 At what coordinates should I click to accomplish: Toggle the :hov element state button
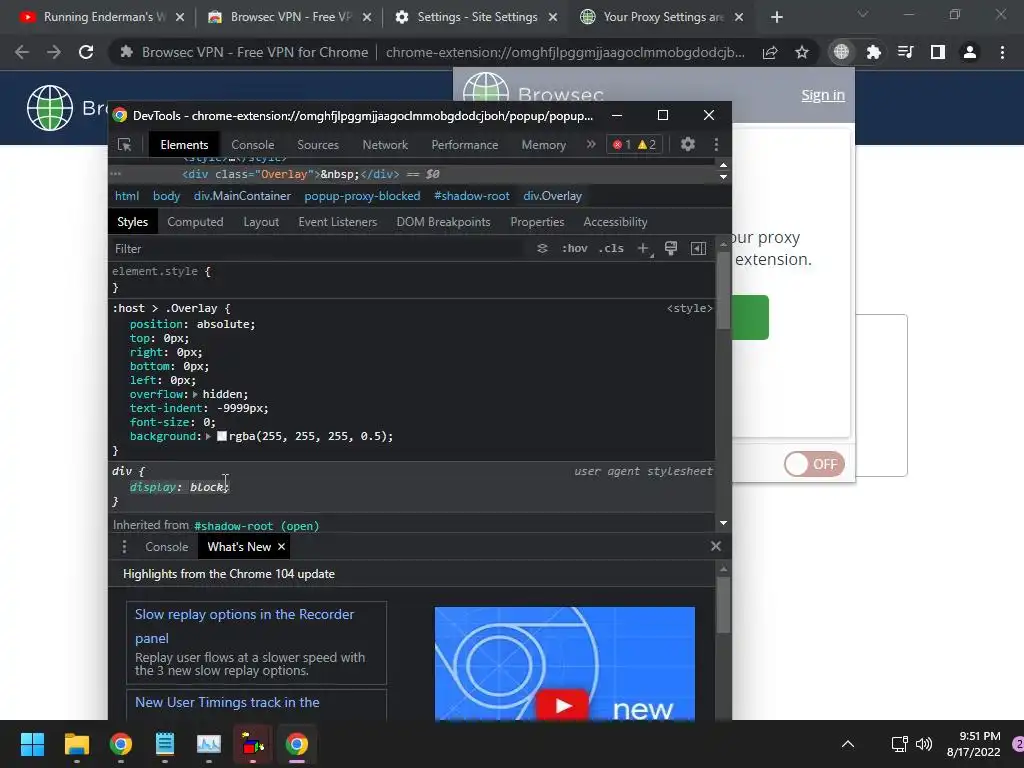click(x=575, y=248)
